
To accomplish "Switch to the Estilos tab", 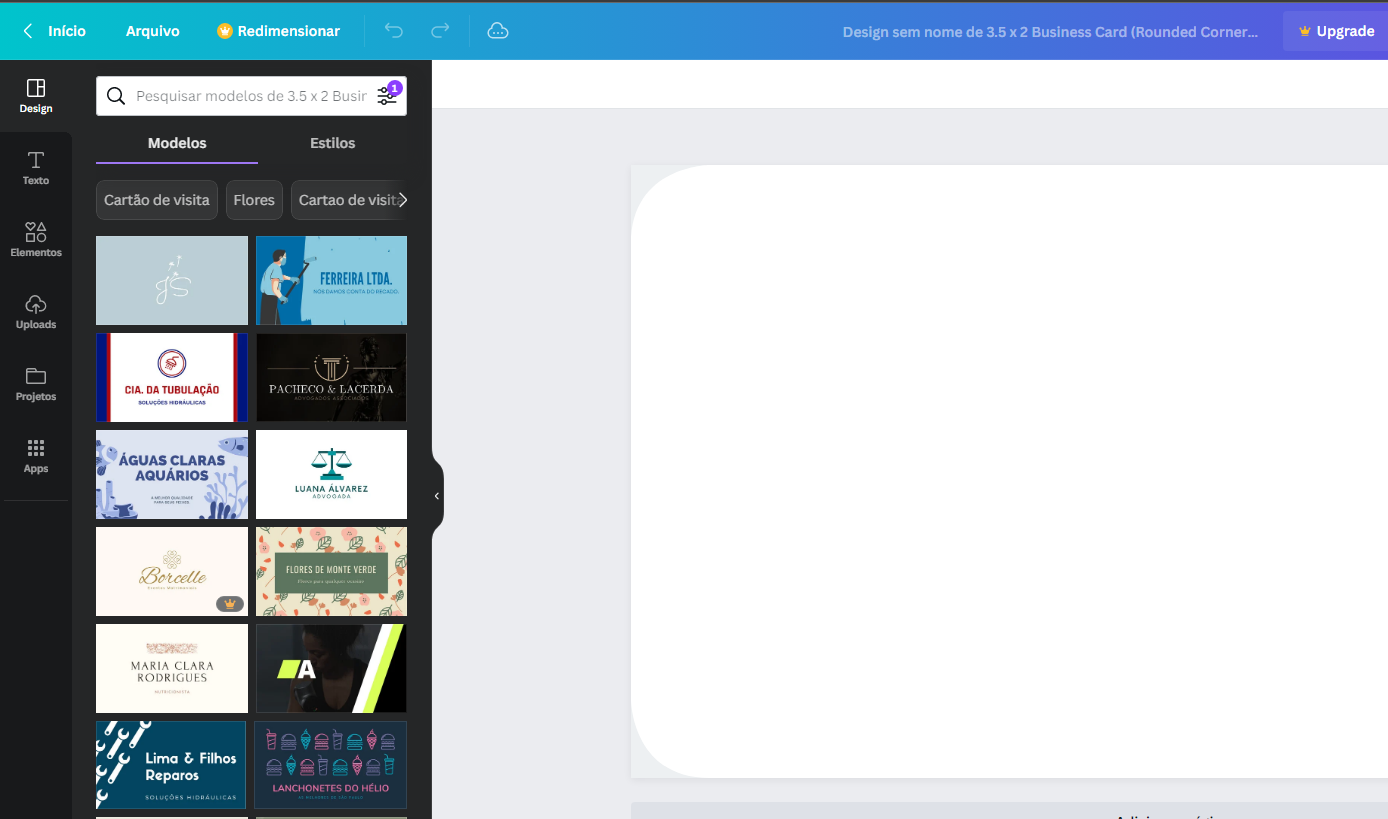I will (333, 143).
